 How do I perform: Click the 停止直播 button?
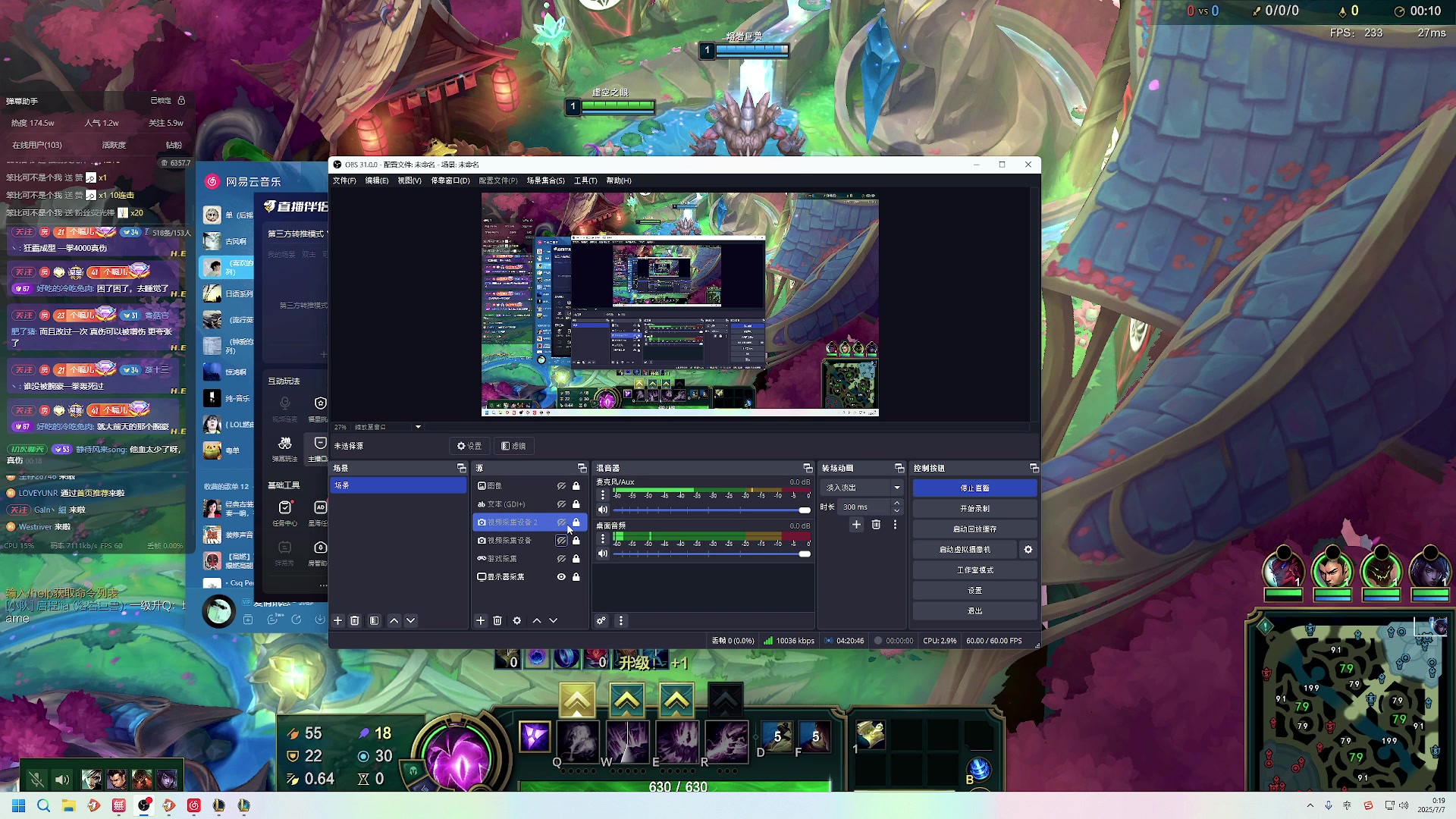pos(974,488)
